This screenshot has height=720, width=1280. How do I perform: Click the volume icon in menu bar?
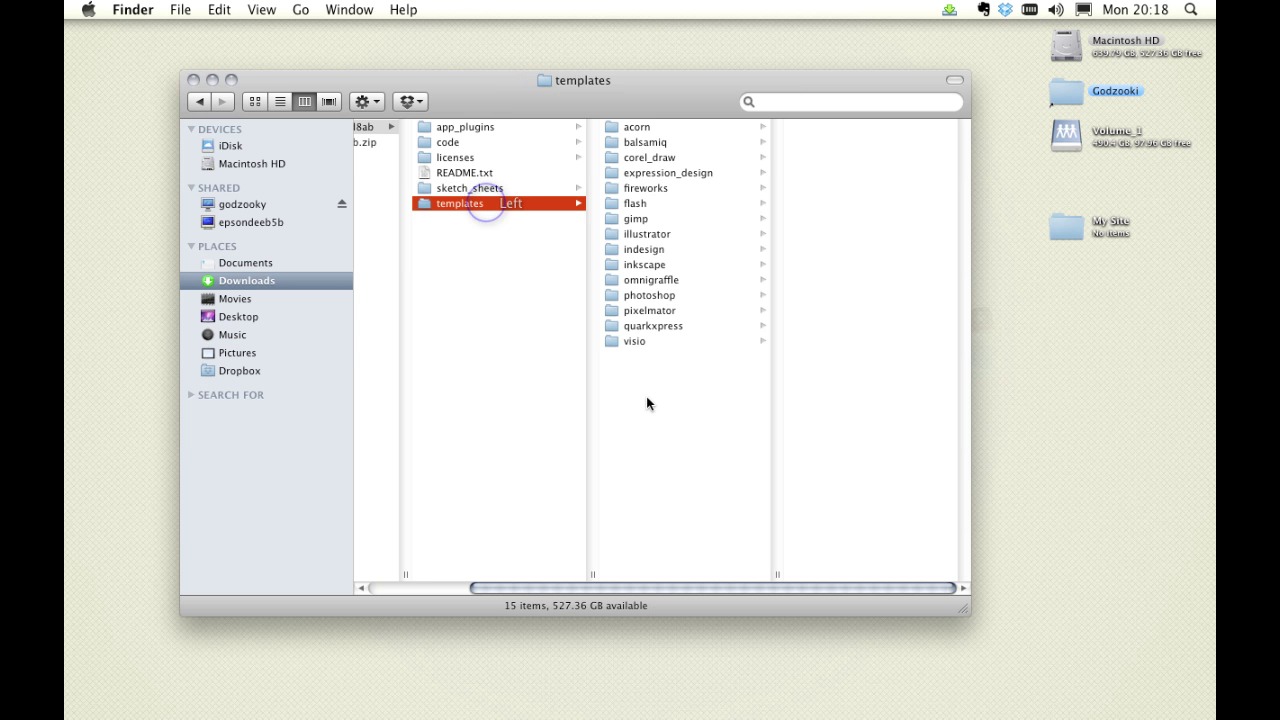(x=1056, y=10)
